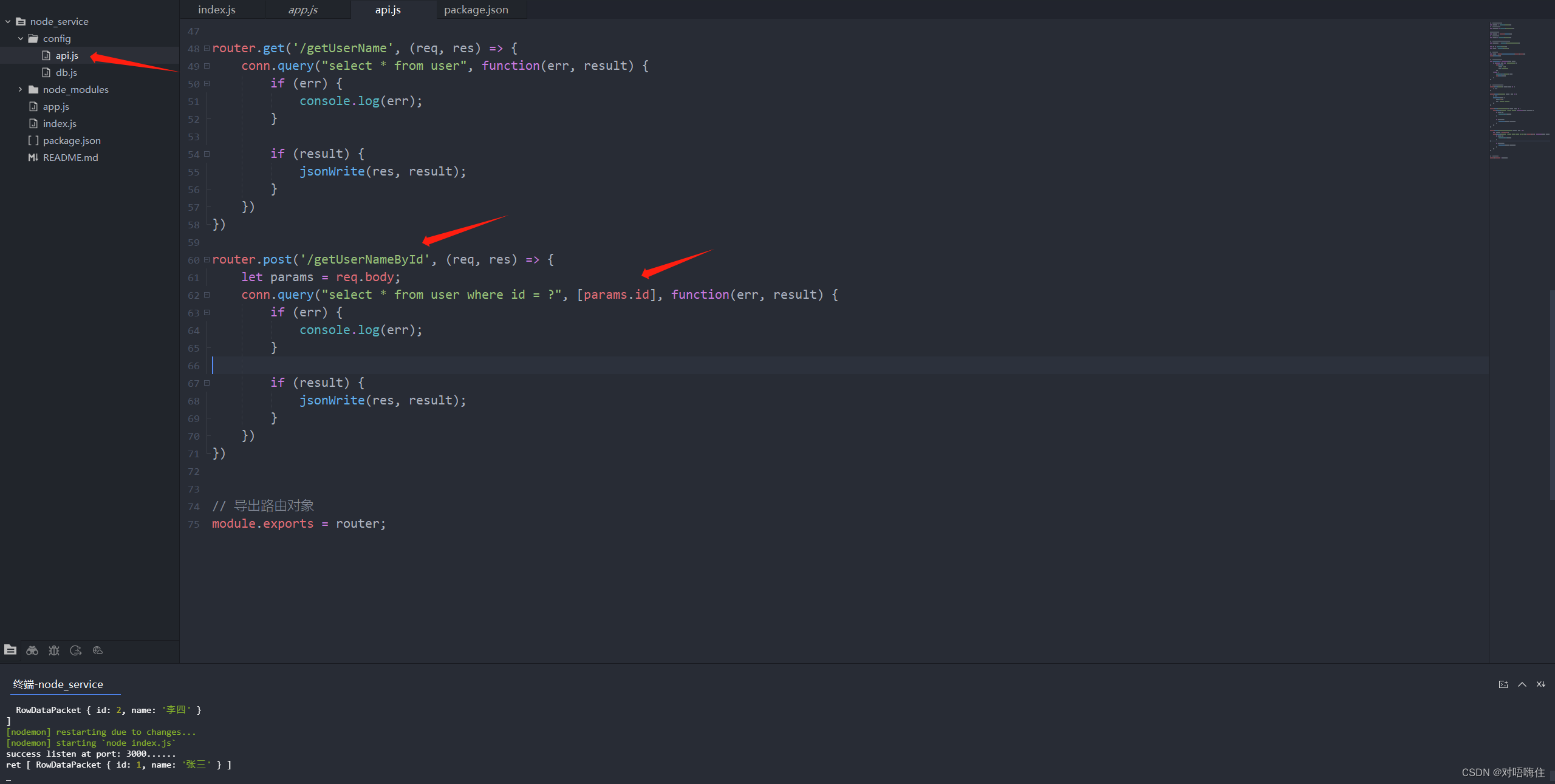
Task: Open db.js in the file tree
Action: click(x=66, y=73)
